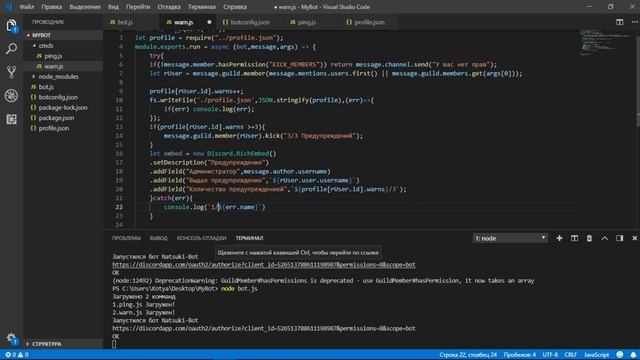Open the Explorer view in activity bar
This screenshot has width=640, height=360.
click(11, 26)
